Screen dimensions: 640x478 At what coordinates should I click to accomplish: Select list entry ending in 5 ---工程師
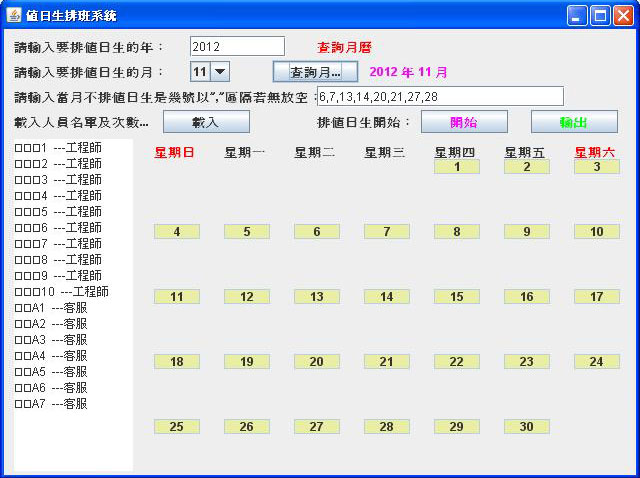73,211
